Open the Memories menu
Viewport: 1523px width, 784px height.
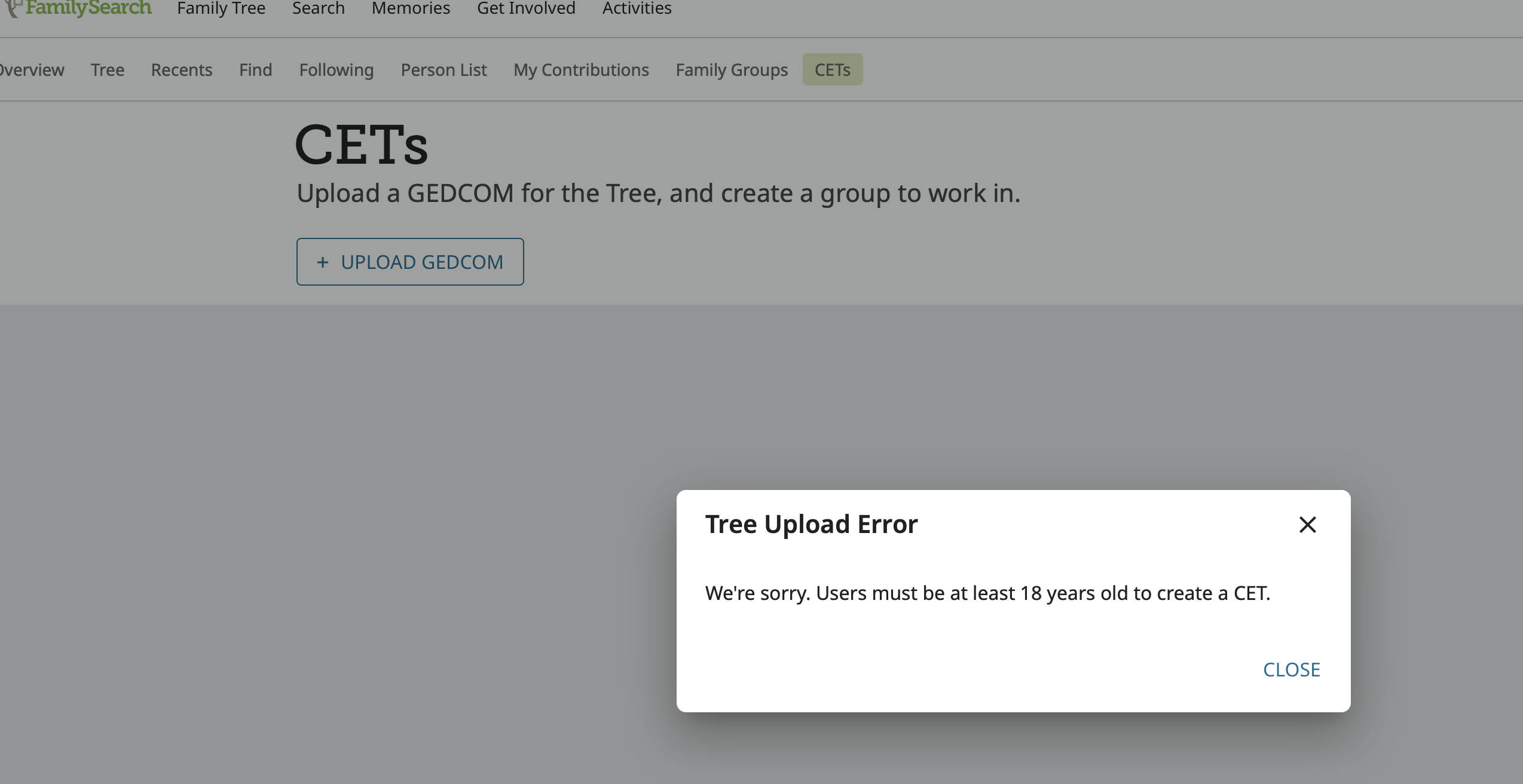[x=411, y=8]
